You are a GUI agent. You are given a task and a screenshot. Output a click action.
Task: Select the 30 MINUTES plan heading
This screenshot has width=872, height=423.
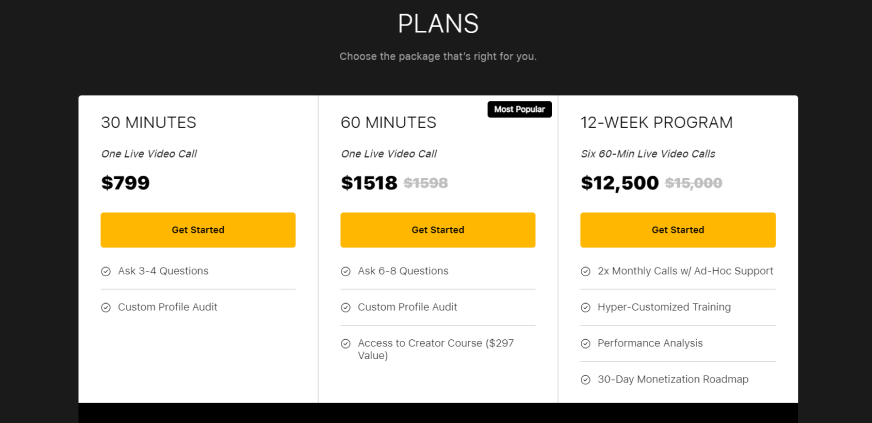coord(148,123)
